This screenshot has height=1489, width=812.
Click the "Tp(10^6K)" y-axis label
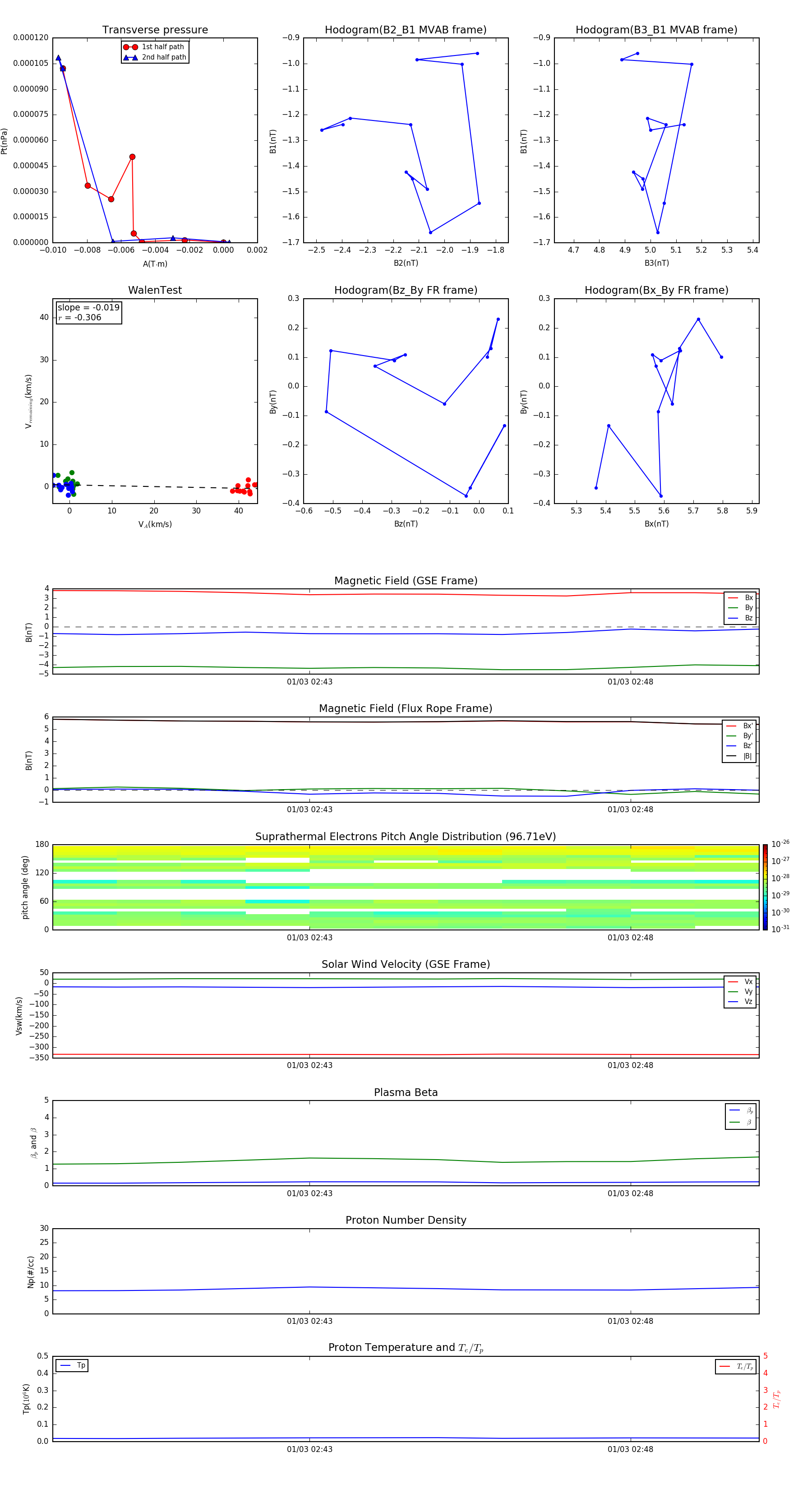(x=26, y=1399)
